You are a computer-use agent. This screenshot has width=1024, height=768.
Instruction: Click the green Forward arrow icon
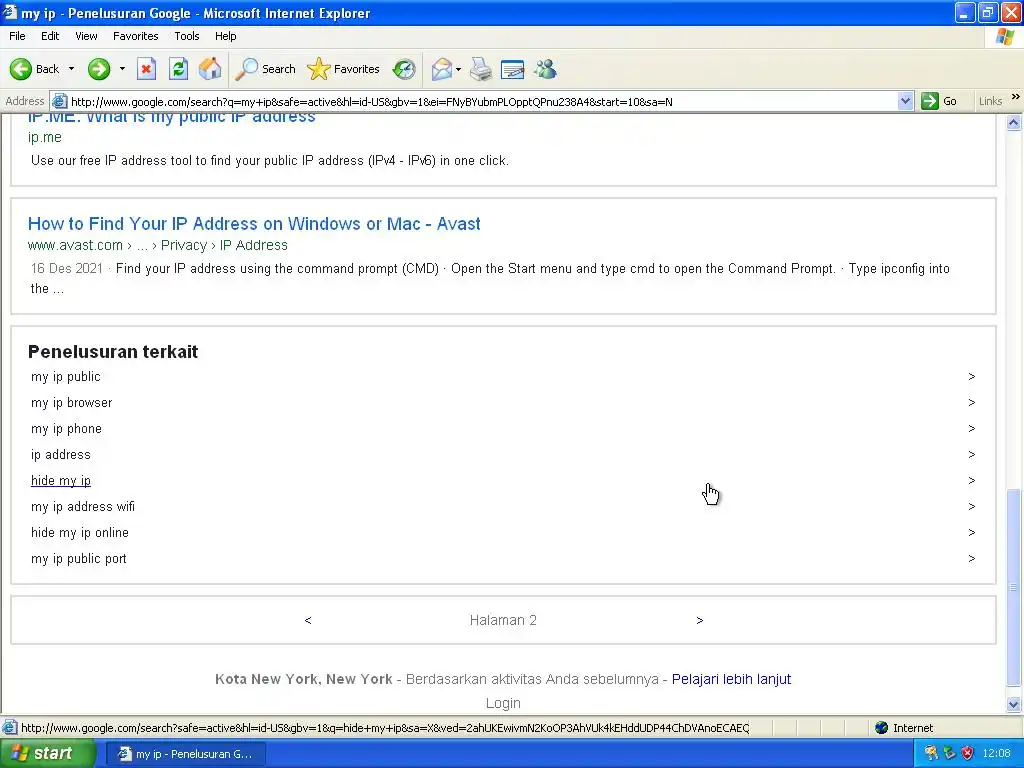click(99, 69)
